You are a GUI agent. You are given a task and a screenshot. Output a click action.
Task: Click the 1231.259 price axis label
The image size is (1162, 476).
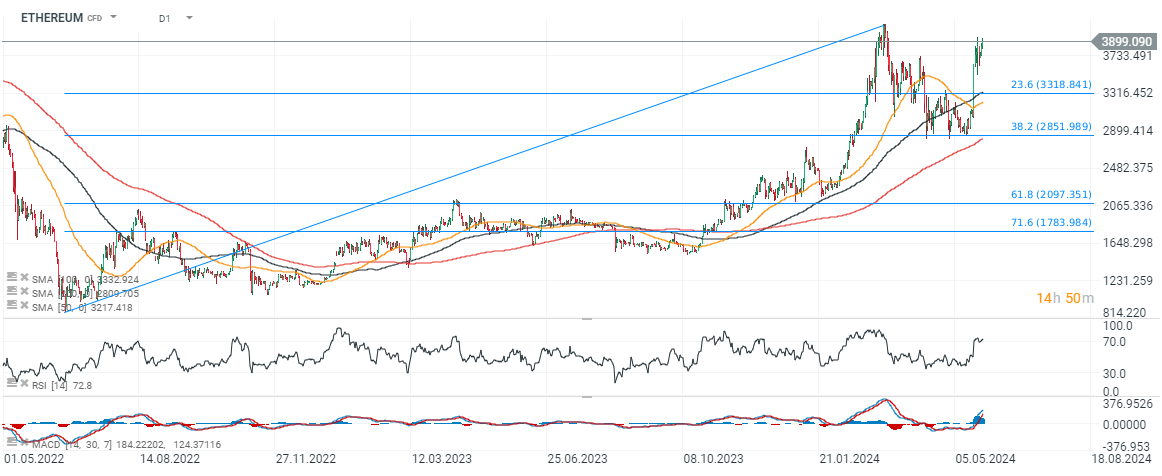point(1126,280)
